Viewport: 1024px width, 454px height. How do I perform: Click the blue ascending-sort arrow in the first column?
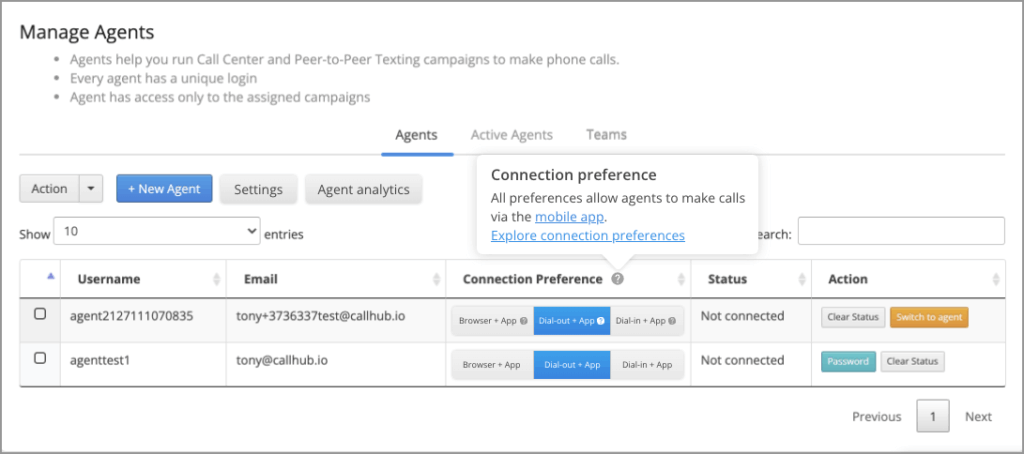[50, 276]
